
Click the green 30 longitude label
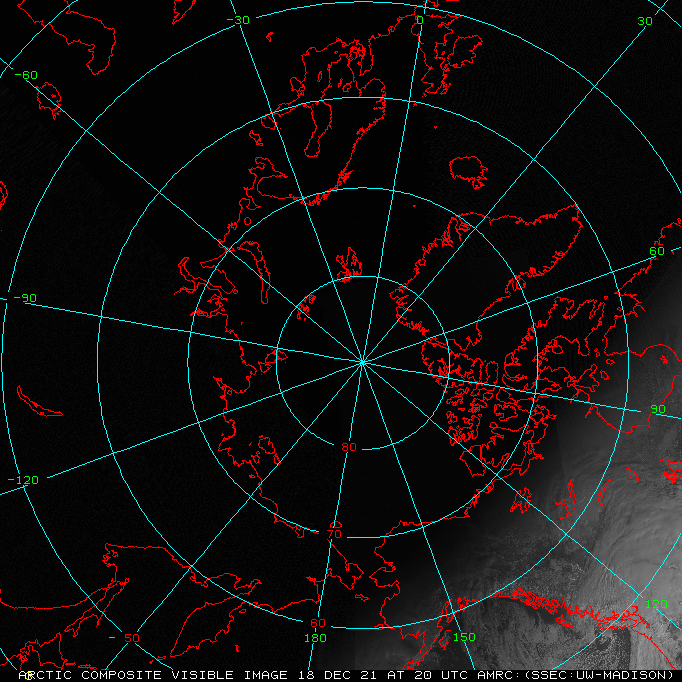point(645,21)
